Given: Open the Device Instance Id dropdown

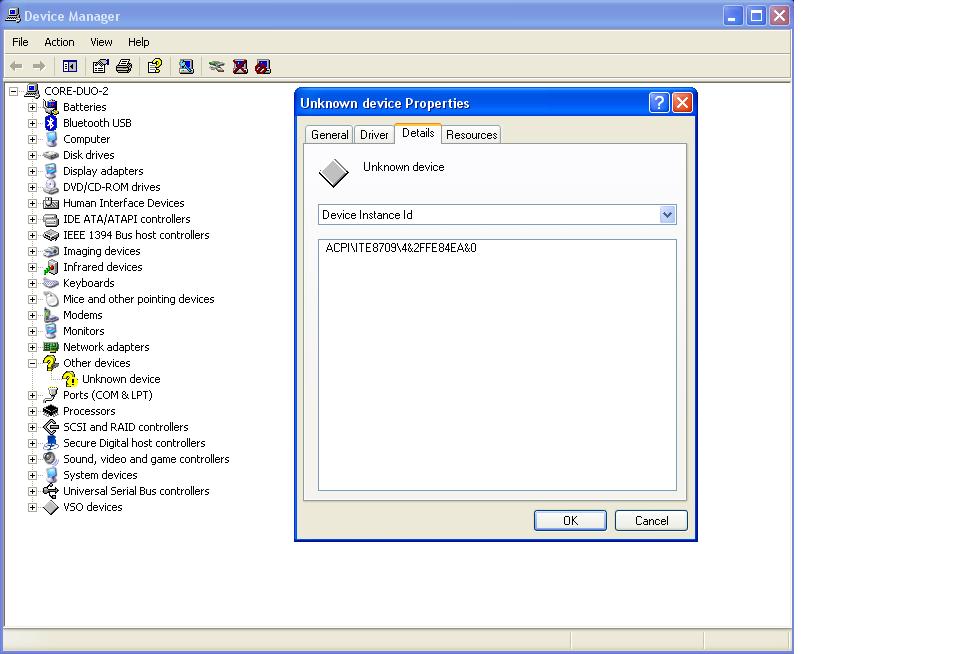Looking at the screenshot, I should pos(667,215).
